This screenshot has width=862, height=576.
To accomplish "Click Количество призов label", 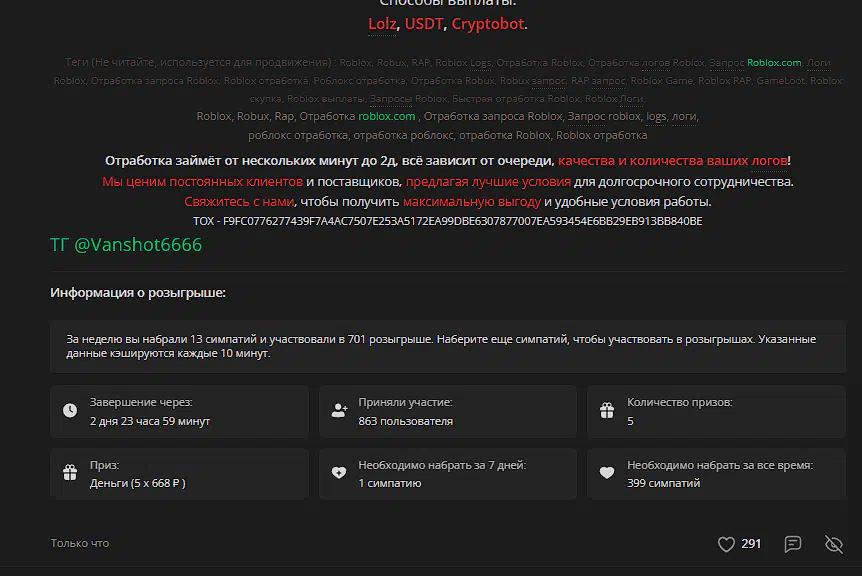I will pos(679,402).
